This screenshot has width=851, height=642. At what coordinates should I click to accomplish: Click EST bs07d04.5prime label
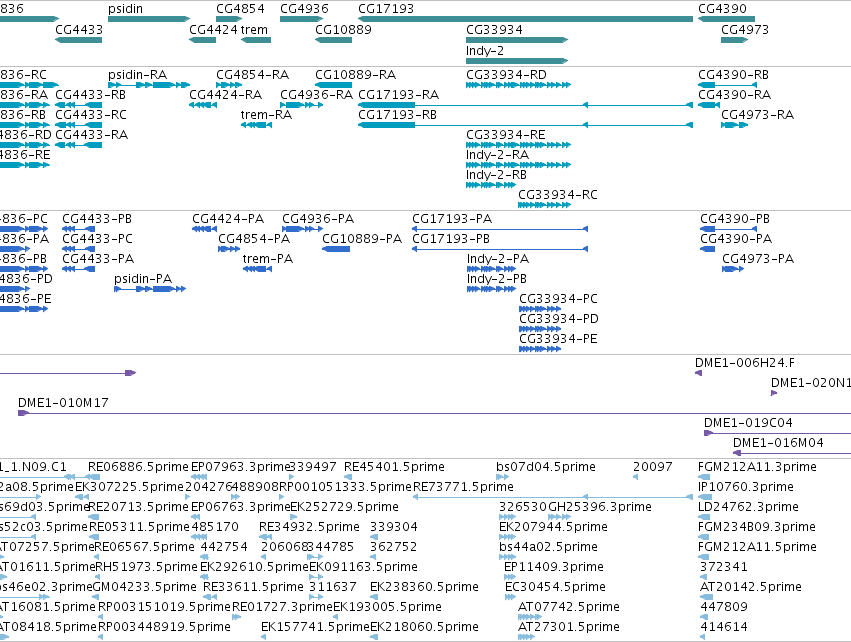pyautogui.click(x=546, y=467)
